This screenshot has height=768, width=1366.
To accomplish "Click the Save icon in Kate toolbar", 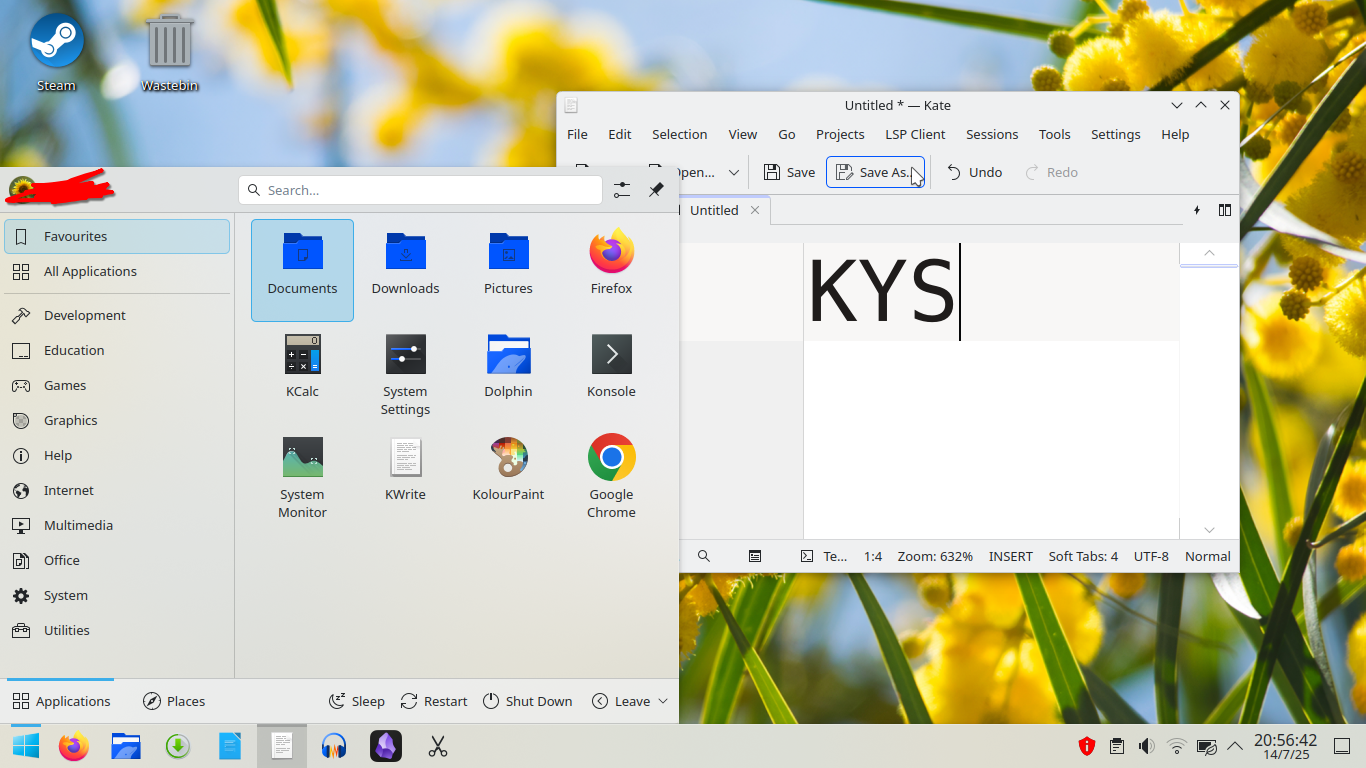I will [x=789, y=172].
